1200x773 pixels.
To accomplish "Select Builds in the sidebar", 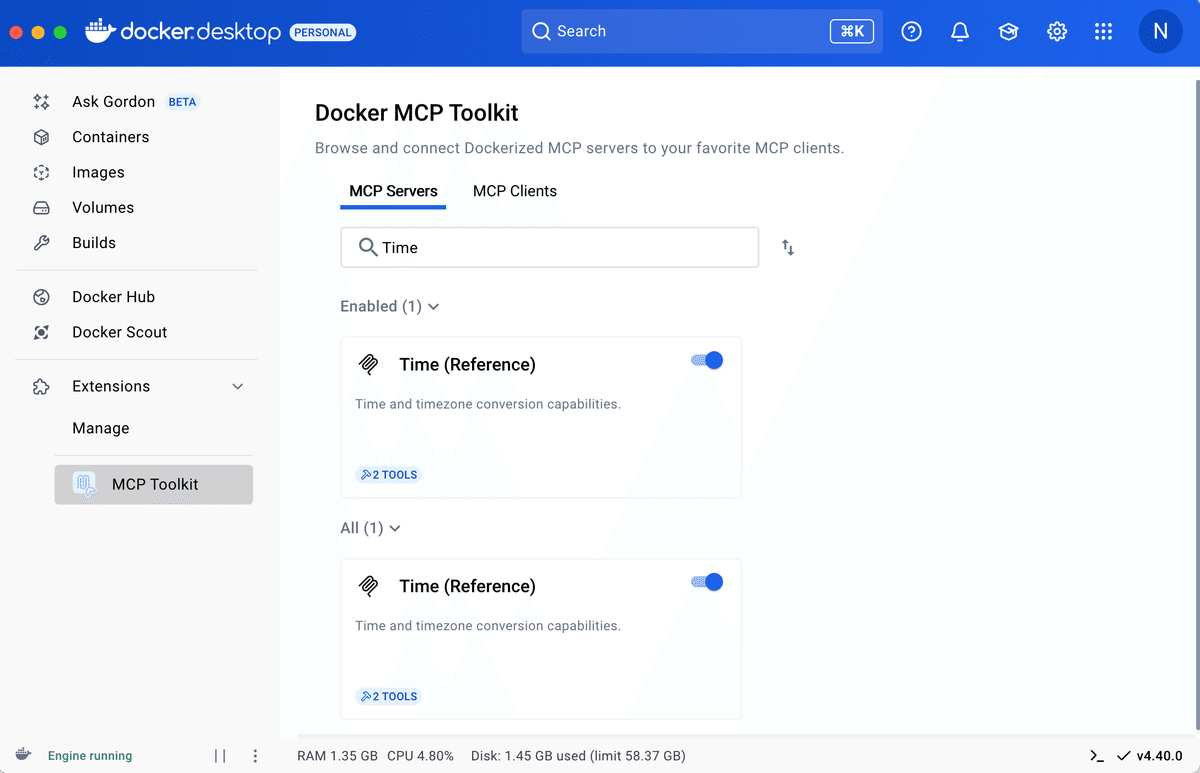I will click(x=95, y=242).
